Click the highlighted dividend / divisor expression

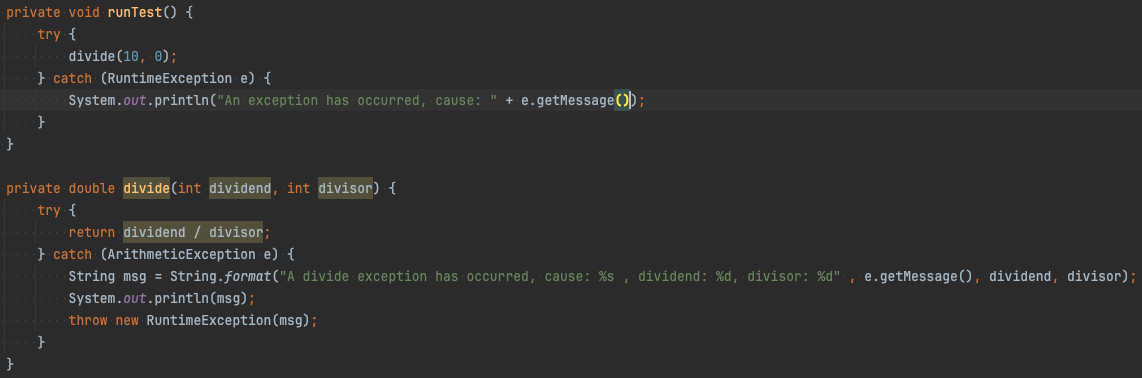pyautogui.click(x=193, y=232)
